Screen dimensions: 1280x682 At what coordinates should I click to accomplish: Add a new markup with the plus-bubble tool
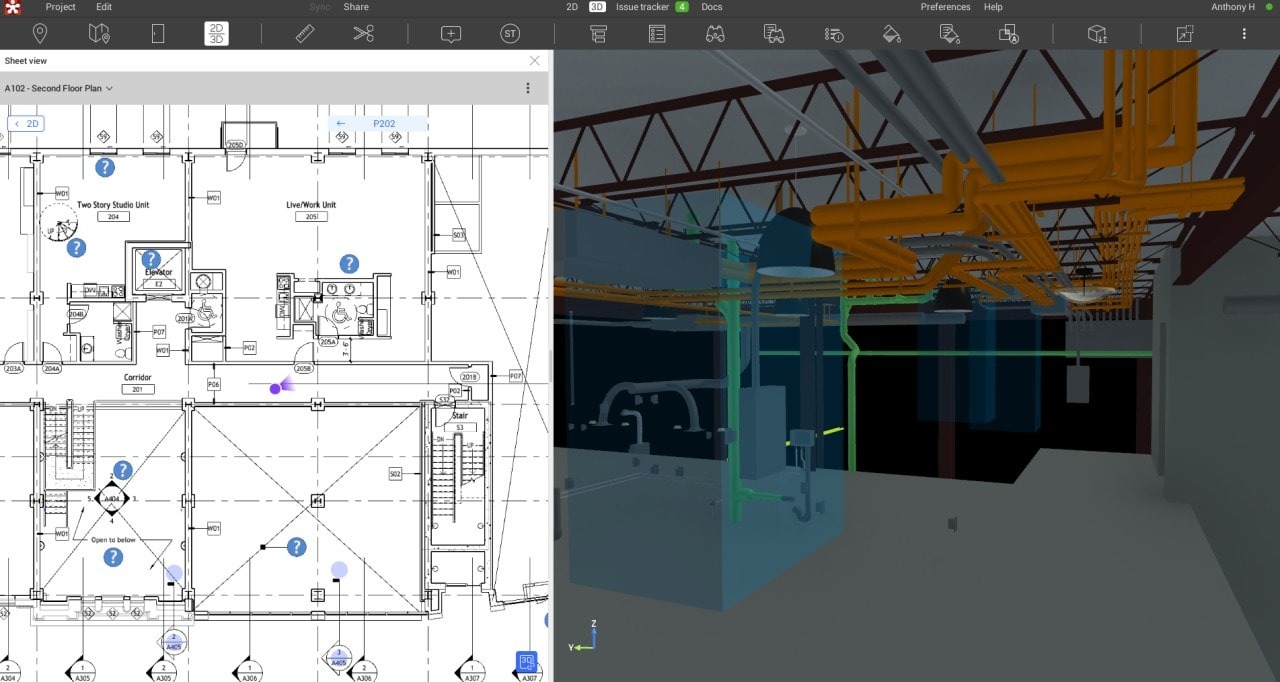coord(450,33)
